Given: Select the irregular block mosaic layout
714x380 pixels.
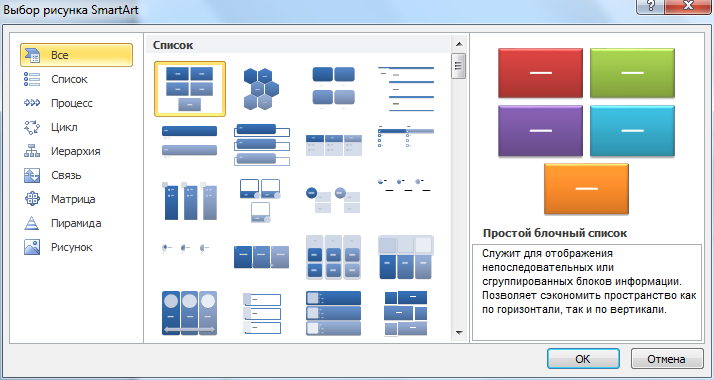Looking at the screenshot, I should tap(406, 313).
